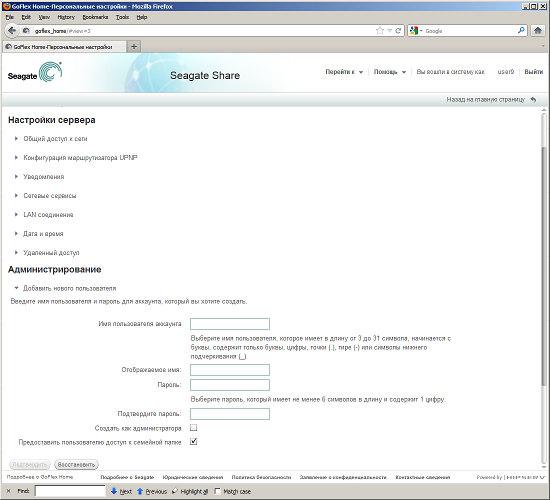Viewport: 550px width, 500px height.
Task: Check Создать как администратора box
Action: 194,428
